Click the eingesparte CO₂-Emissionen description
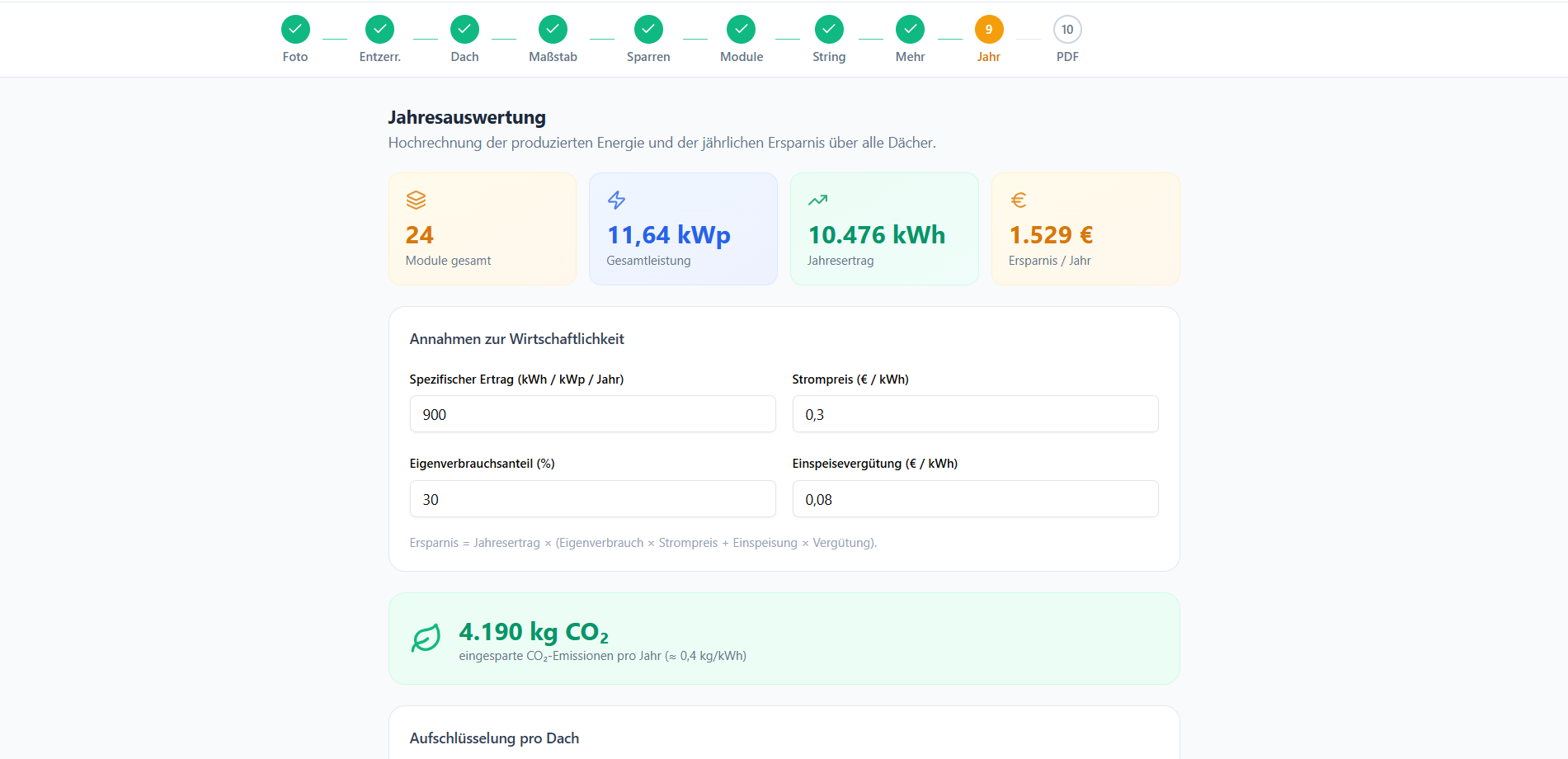Viewport: 1568px width, 759px height. [x=603, y=656]
